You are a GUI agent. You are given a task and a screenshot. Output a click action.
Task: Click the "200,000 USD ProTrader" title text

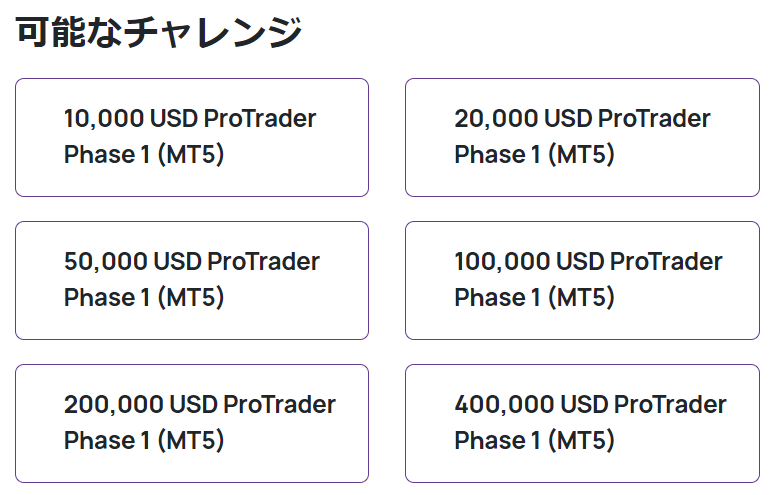coord(200,405)
